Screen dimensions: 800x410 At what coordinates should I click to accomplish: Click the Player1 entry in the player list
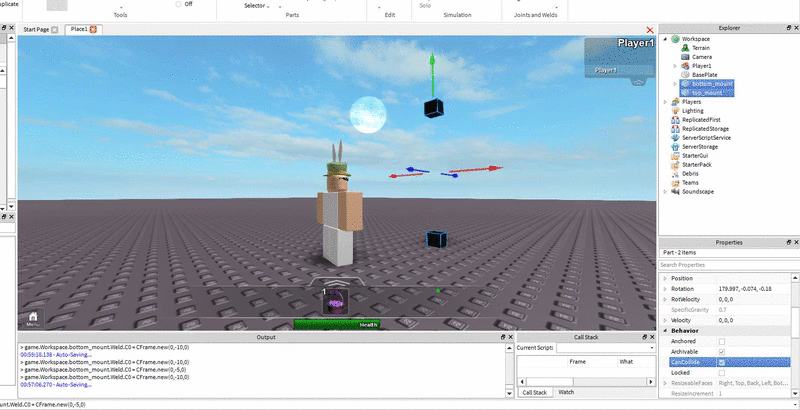pos(620,70)
